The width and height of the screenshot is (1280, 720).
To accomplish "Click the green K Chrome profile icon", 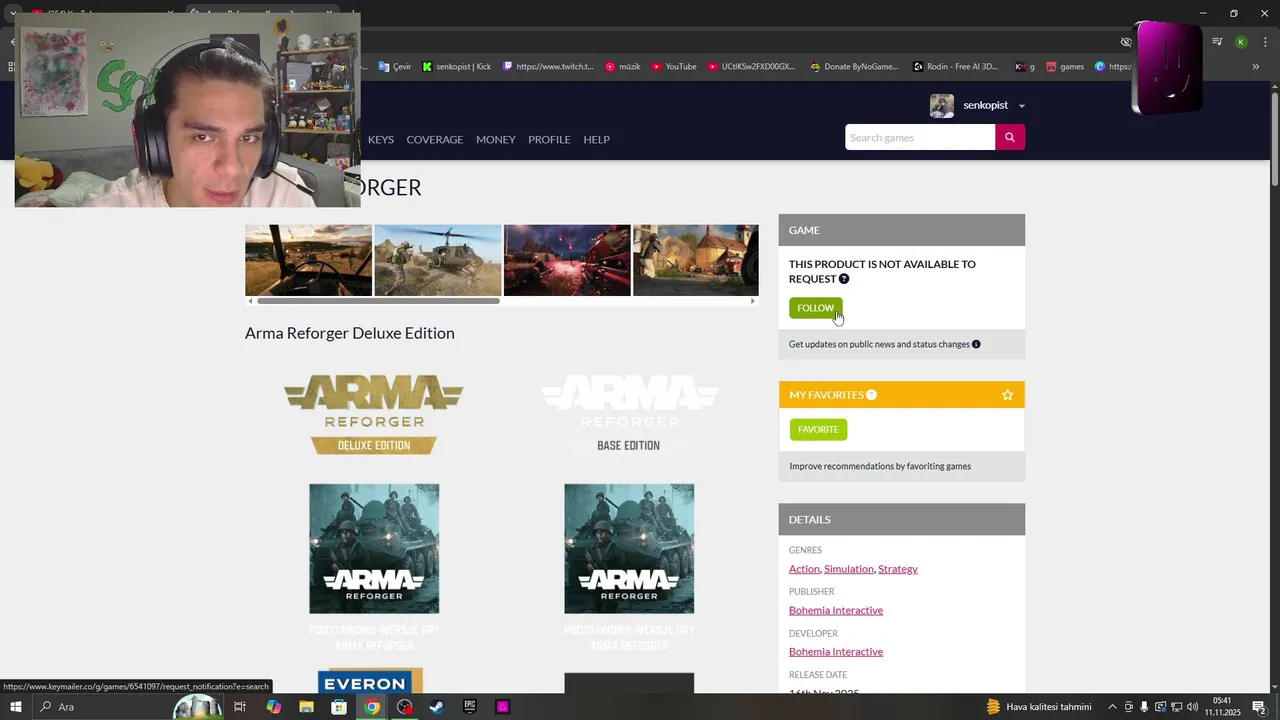I will 1241,42.
